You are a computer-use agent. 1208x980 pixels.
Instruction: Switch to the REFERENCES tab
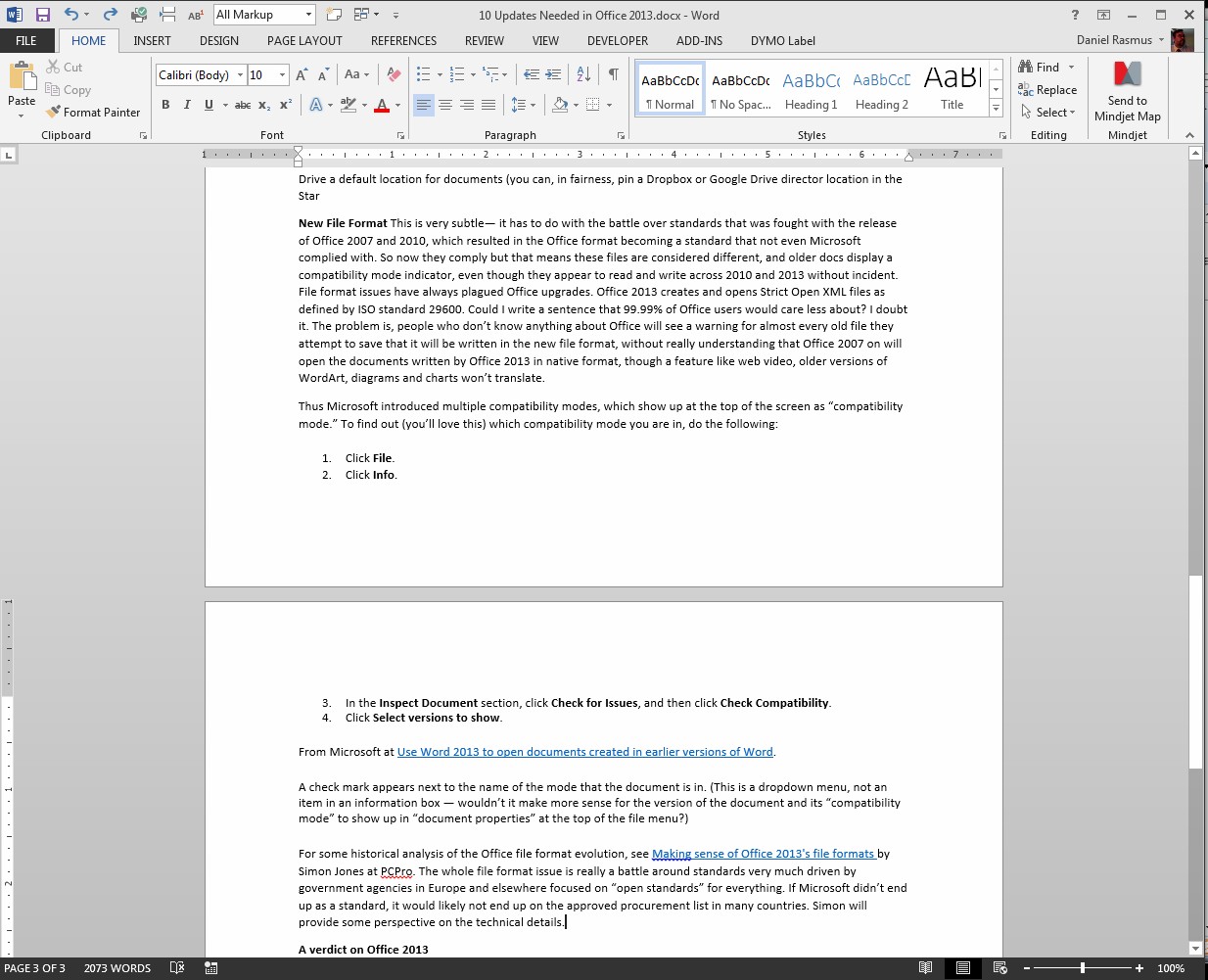point(403,41)
